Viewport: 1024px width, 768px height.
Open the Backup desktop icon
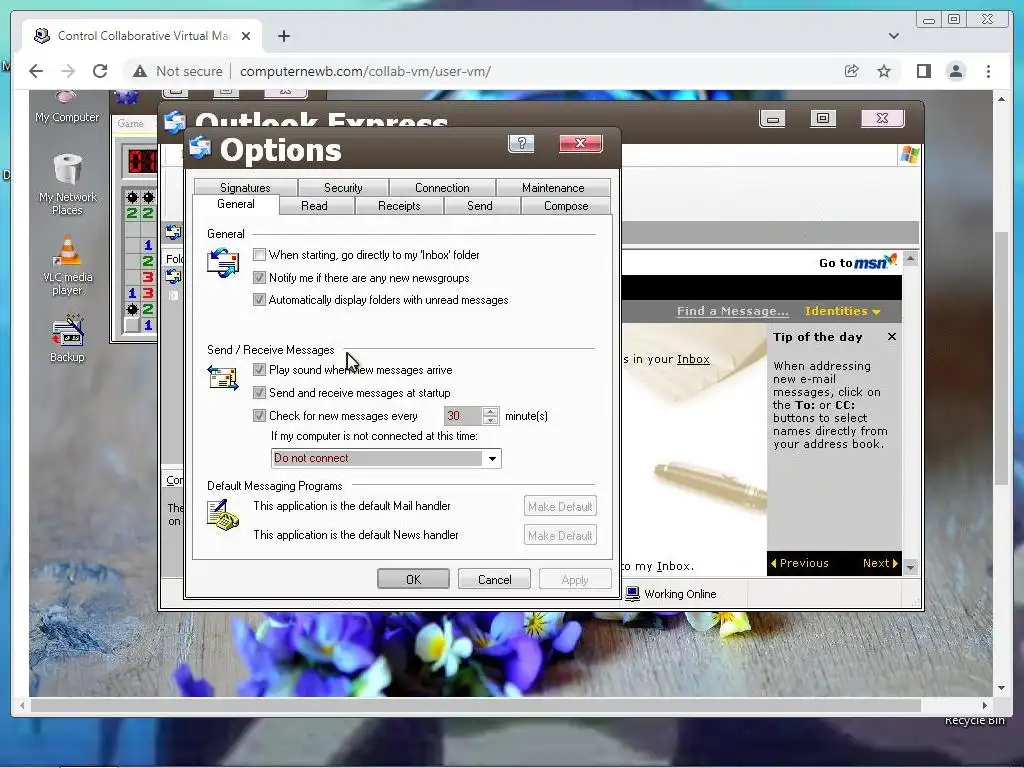pyautogui.click(x=67, y=340)
